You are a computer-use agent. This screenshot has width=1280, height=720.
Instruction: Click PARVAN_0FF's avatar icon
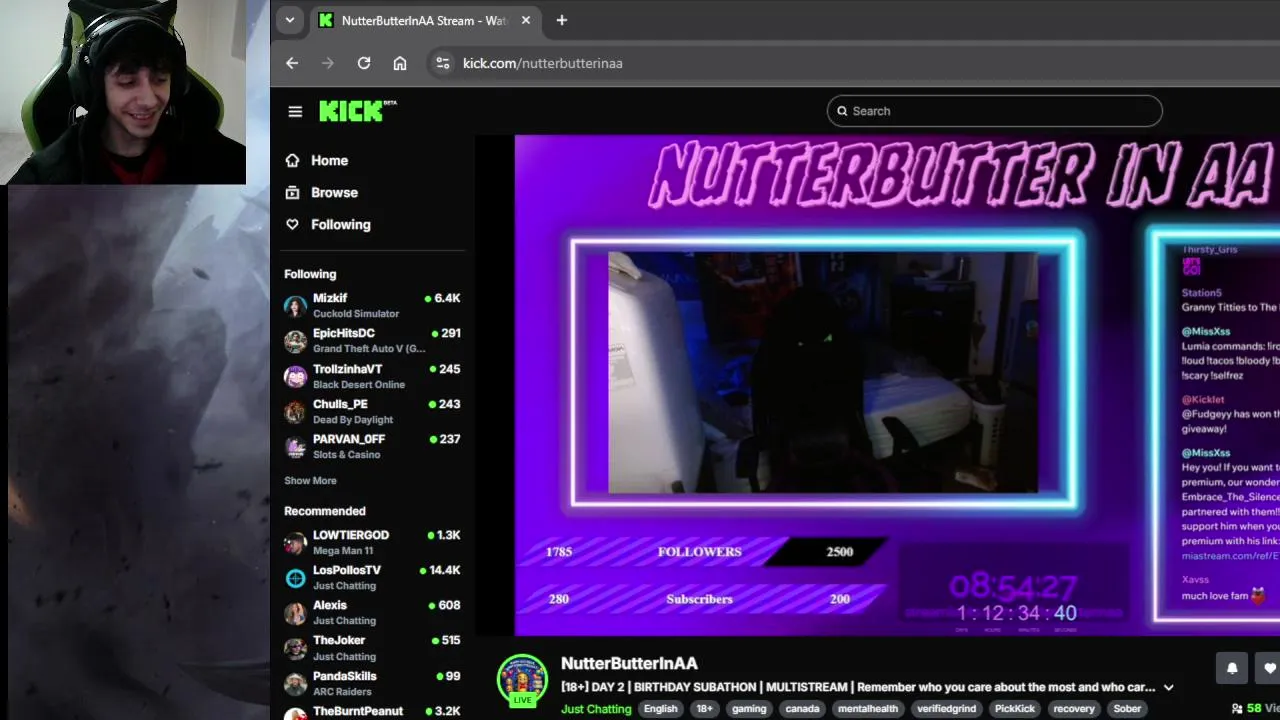tap(295, 447)
